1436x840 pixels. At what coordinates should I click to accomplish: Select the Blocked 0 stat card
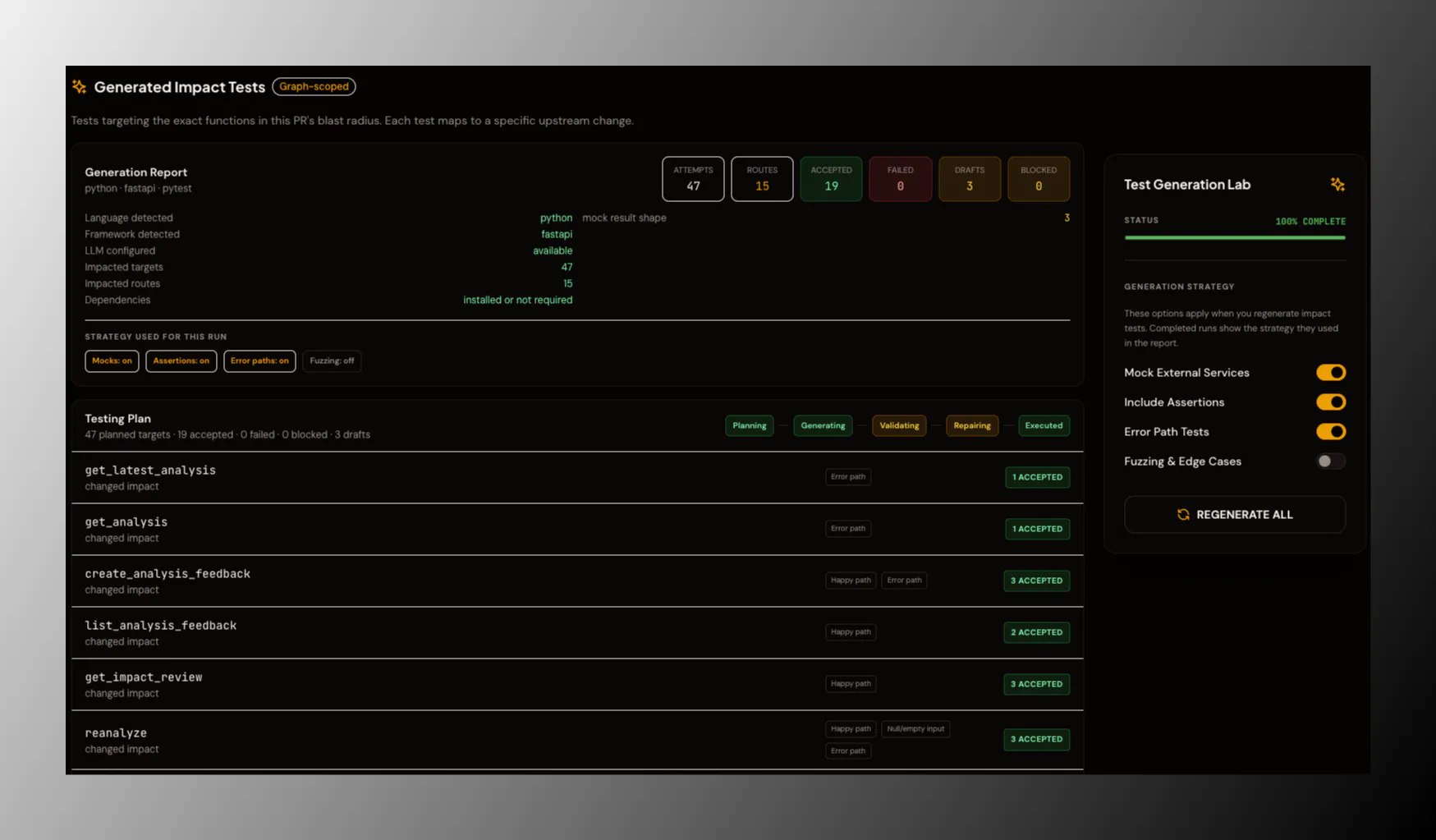pos(1039,179)
